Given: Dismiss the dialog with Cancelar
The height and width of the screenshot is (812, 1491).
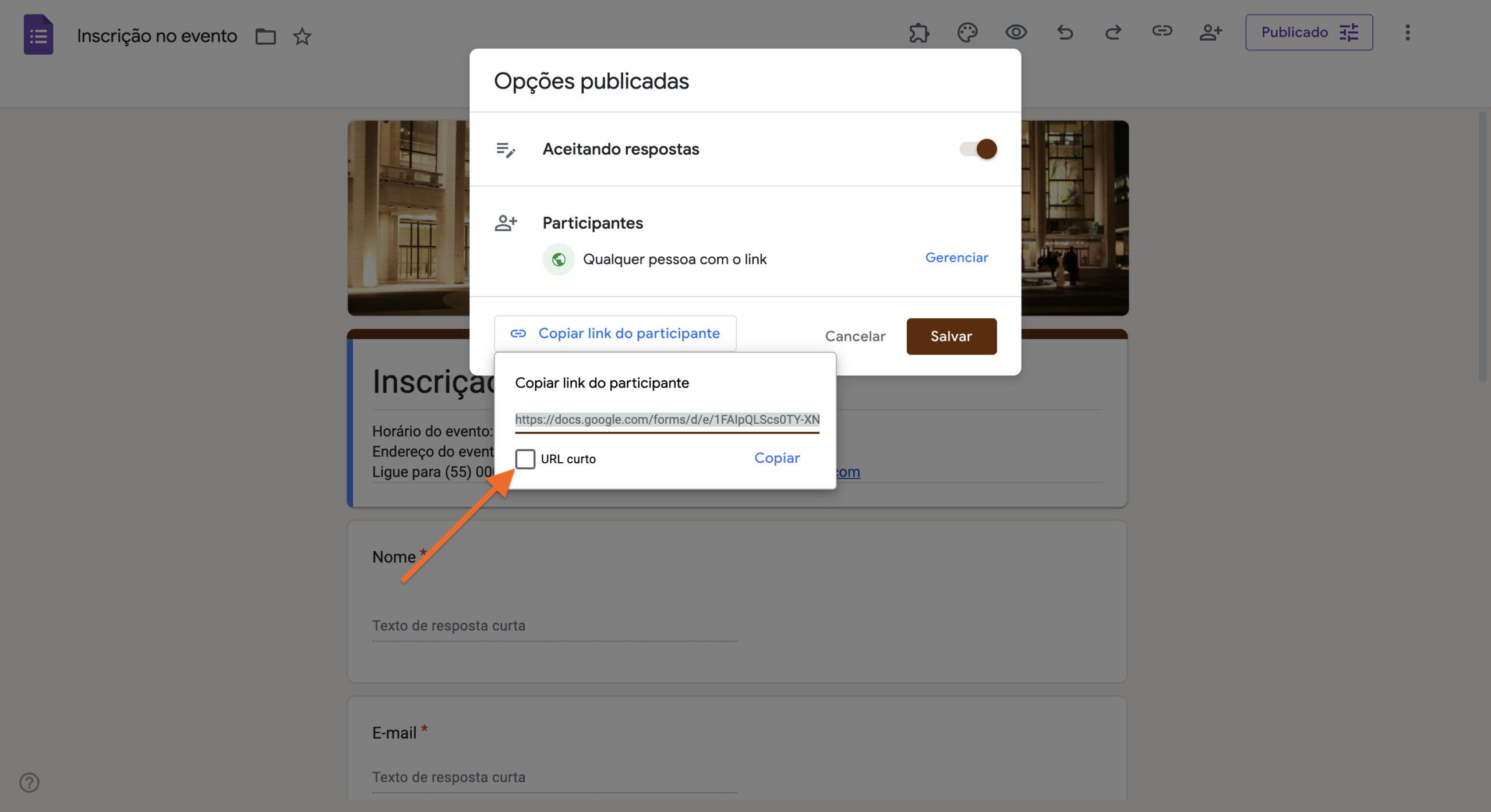Looking at the screenshot, I should tap(854, 336).
